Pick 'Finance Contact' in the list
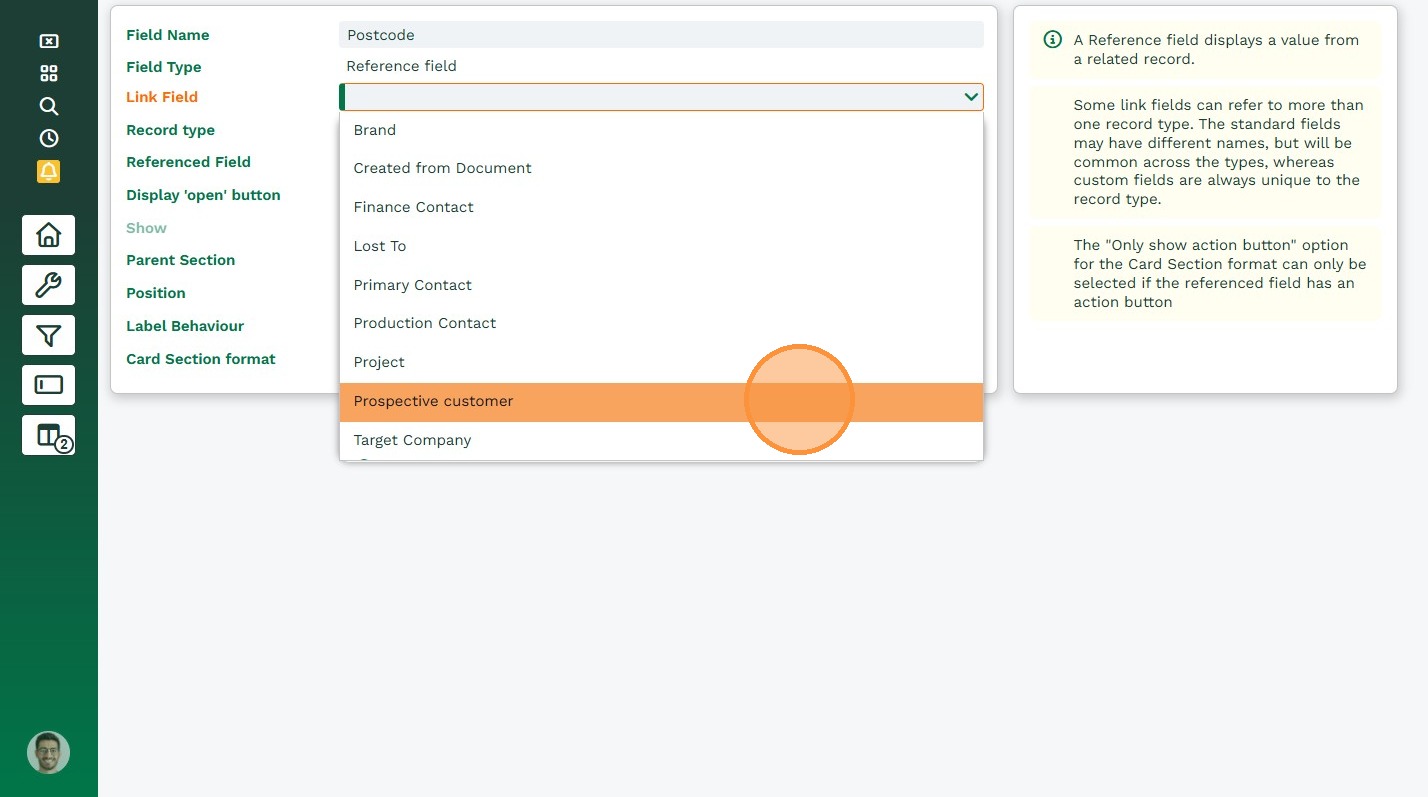The width and height of the screenshot is (1428, 797). point(413,207)
